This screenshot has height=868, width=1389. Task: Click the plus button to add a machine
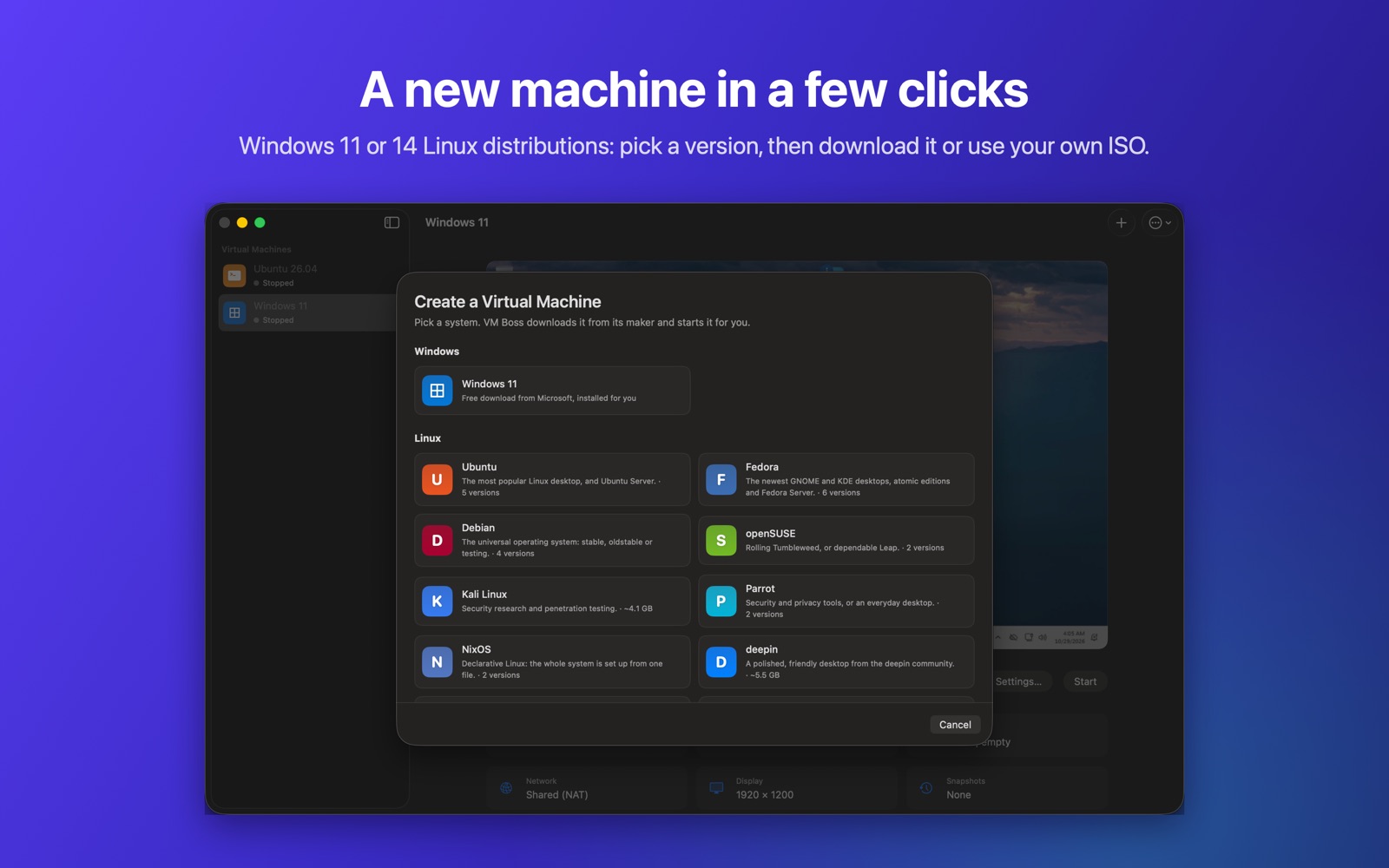[1121, 223]
